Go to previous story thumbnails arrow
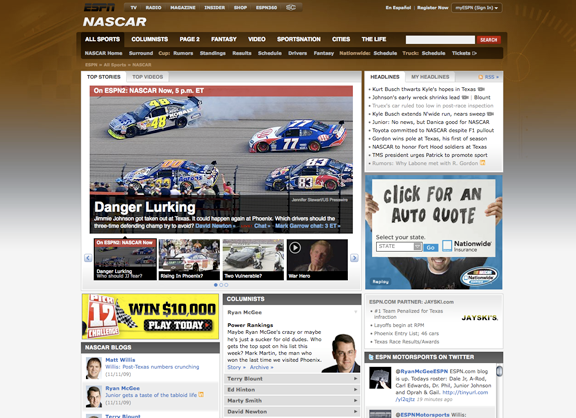 (x=88, y=258)
